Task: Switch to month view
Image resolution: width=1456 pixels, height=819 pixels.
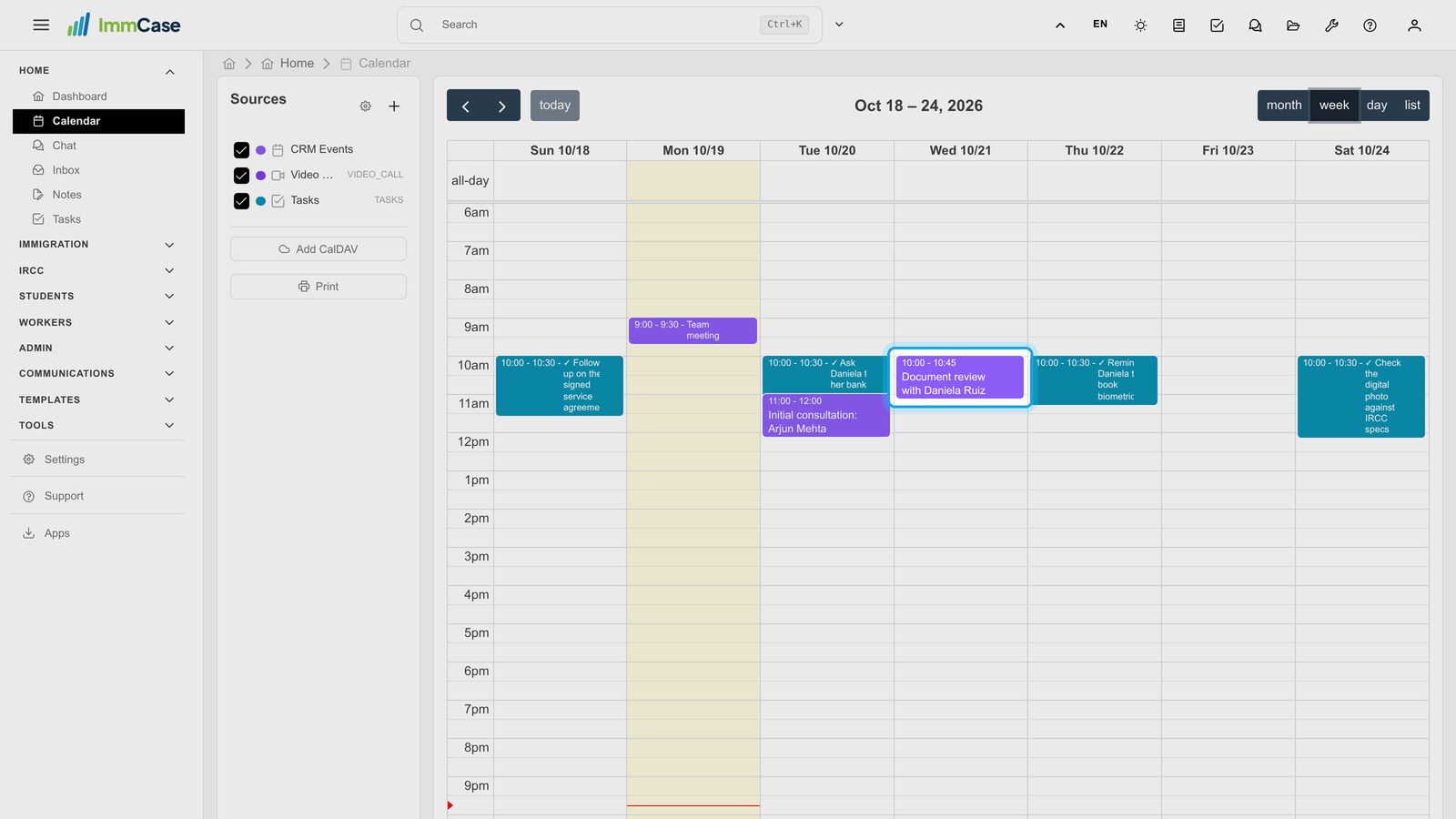Action: 1284,106
